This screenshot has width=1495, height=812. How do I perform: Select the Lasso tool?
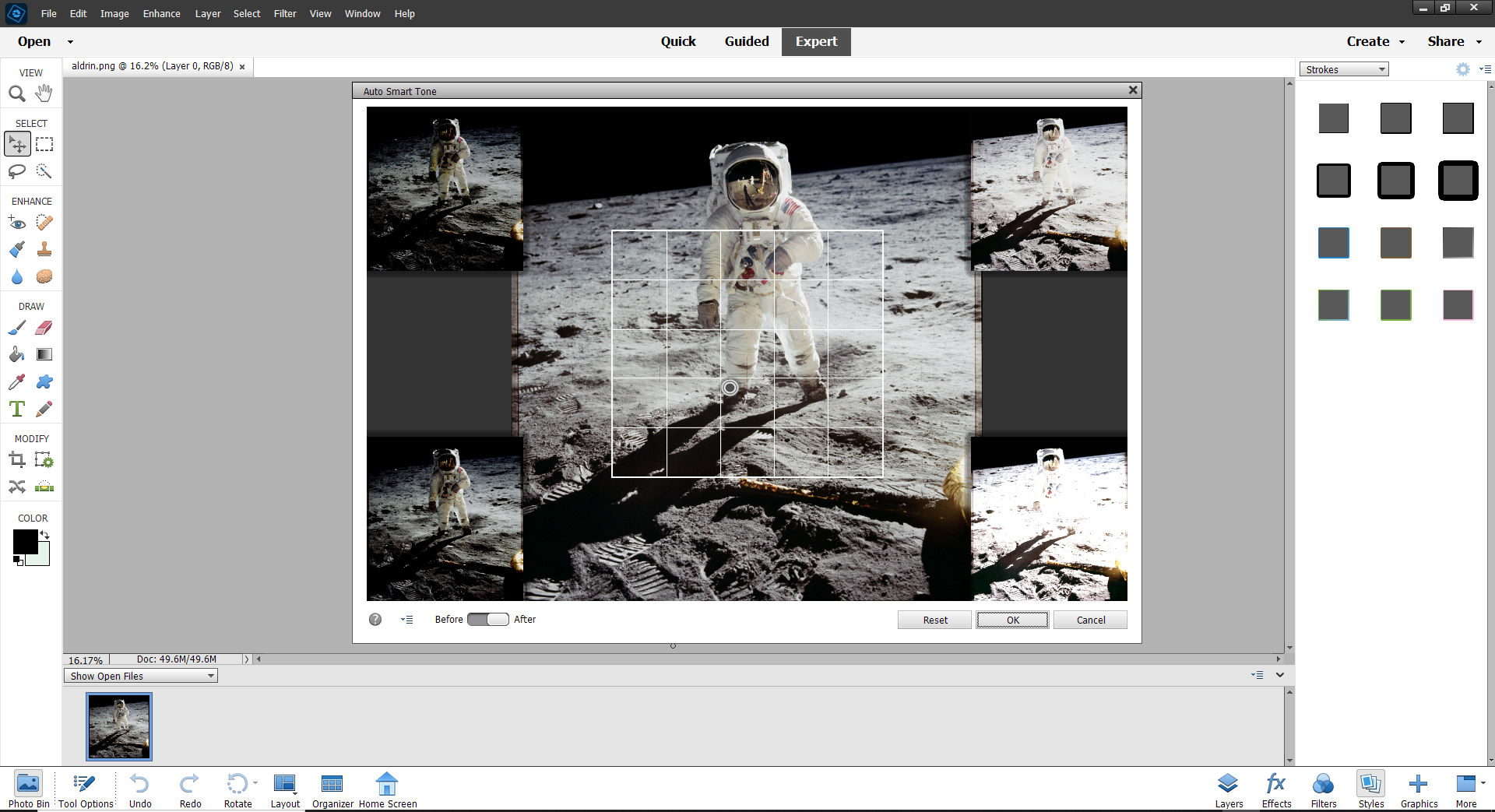tap(17, 171)
